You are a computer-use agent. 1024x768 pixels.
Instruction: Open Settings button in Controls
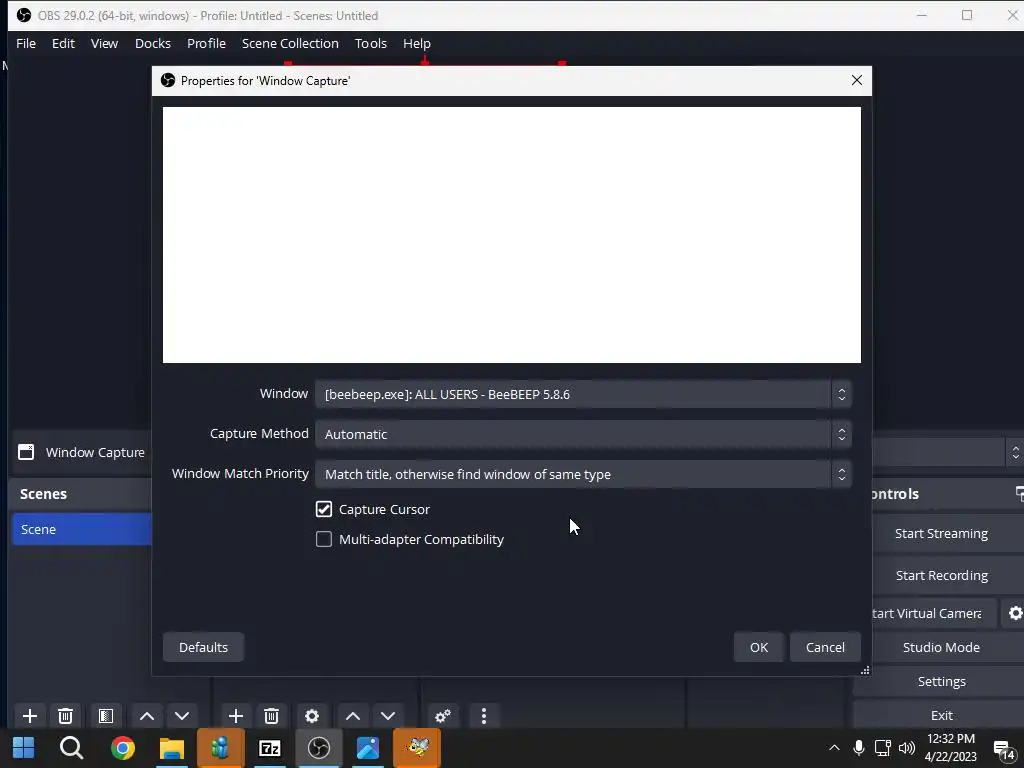(x=941, y=681)
